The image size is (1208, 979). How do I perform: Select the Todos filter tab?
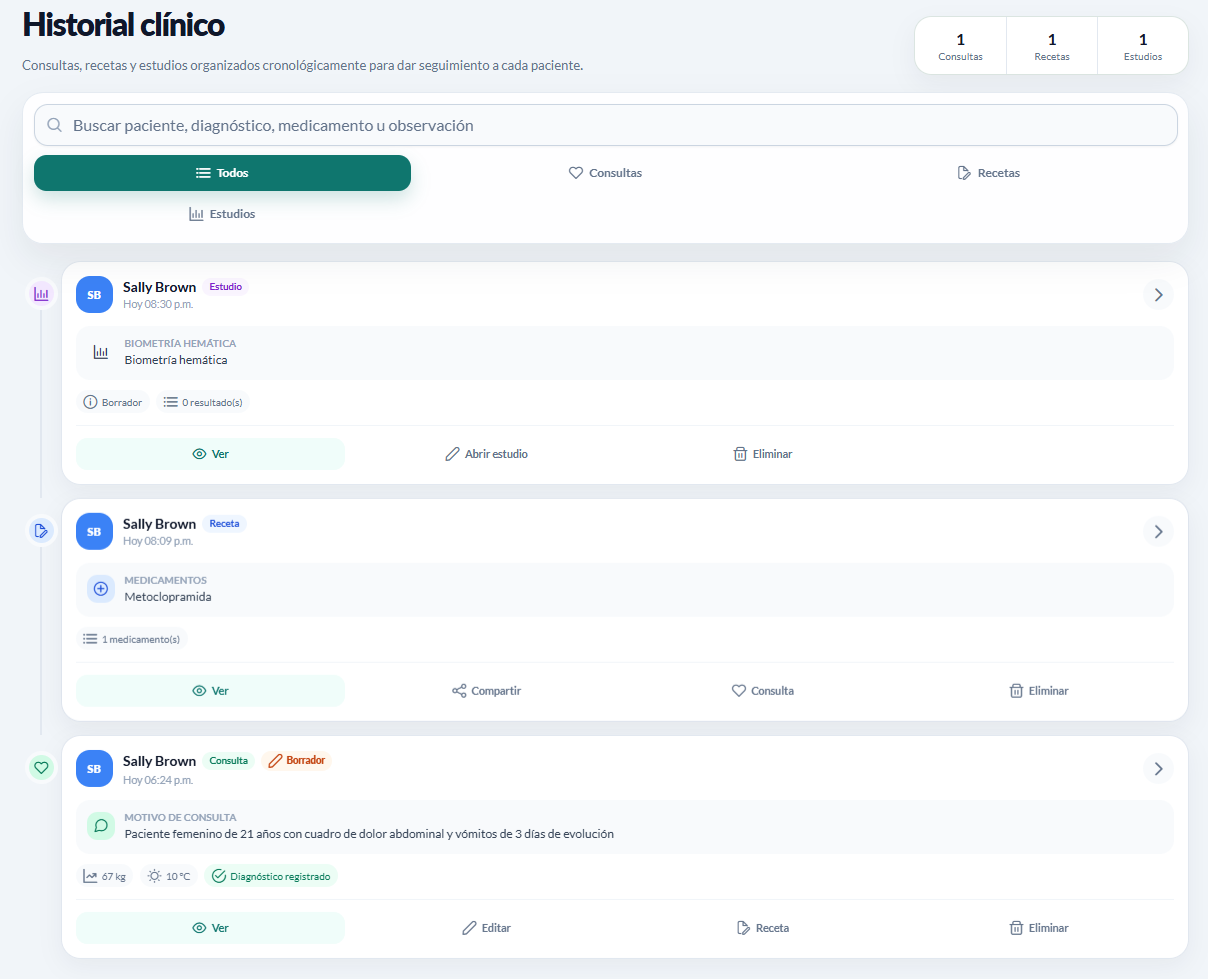click(222, 173)
